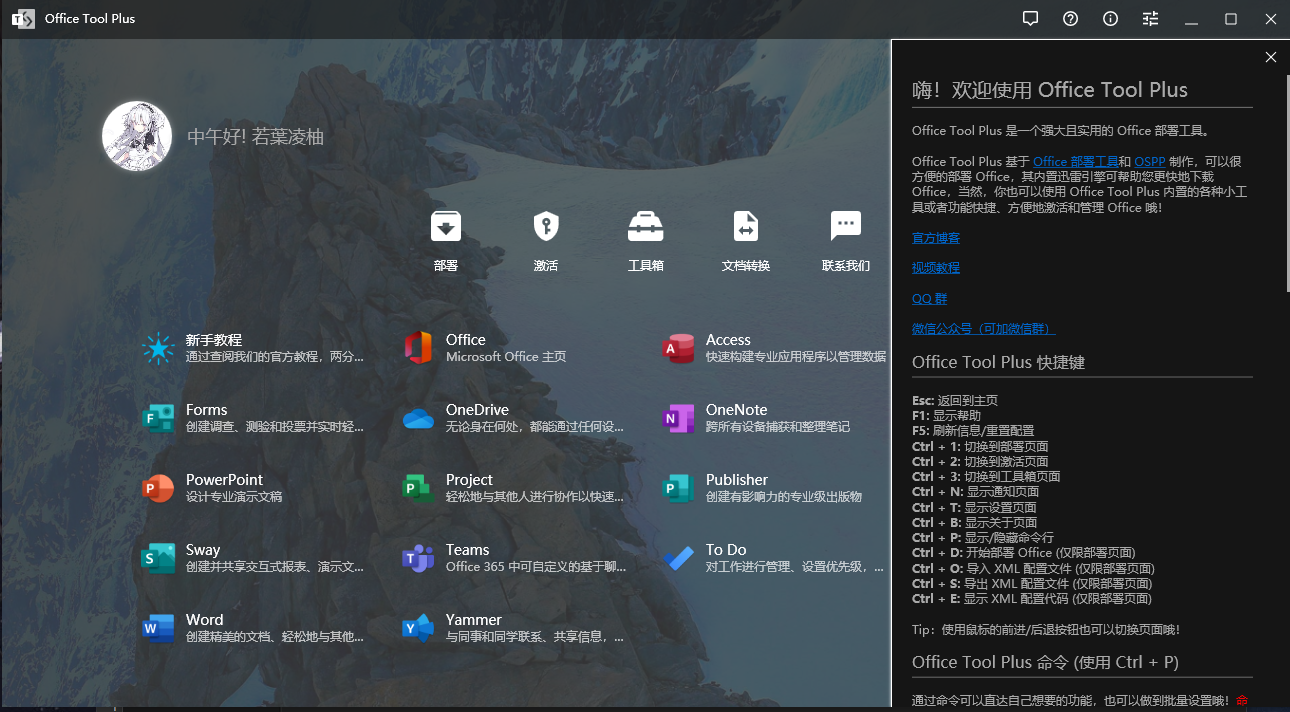Click the help question mark icon
Image resolution: width=1290 pixels, height=712 pixels.
click(x=1070, y=19)
